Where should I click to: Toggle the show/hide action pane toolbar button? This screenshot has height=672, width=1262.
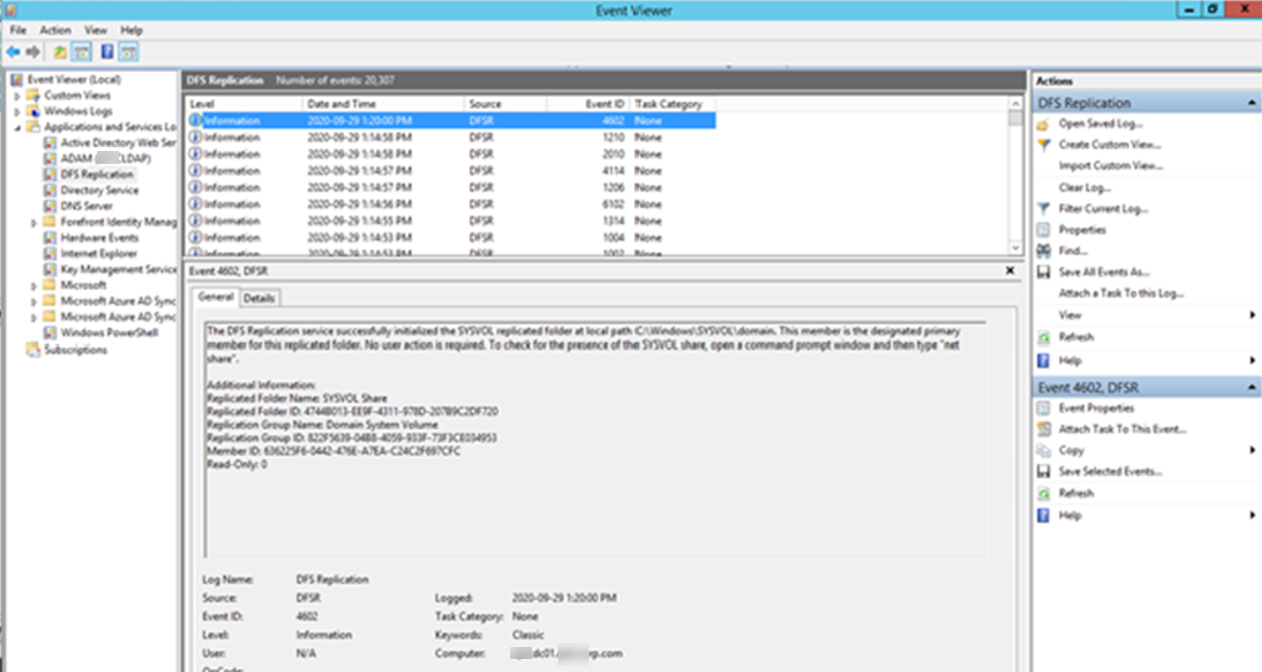click(129, 52)
